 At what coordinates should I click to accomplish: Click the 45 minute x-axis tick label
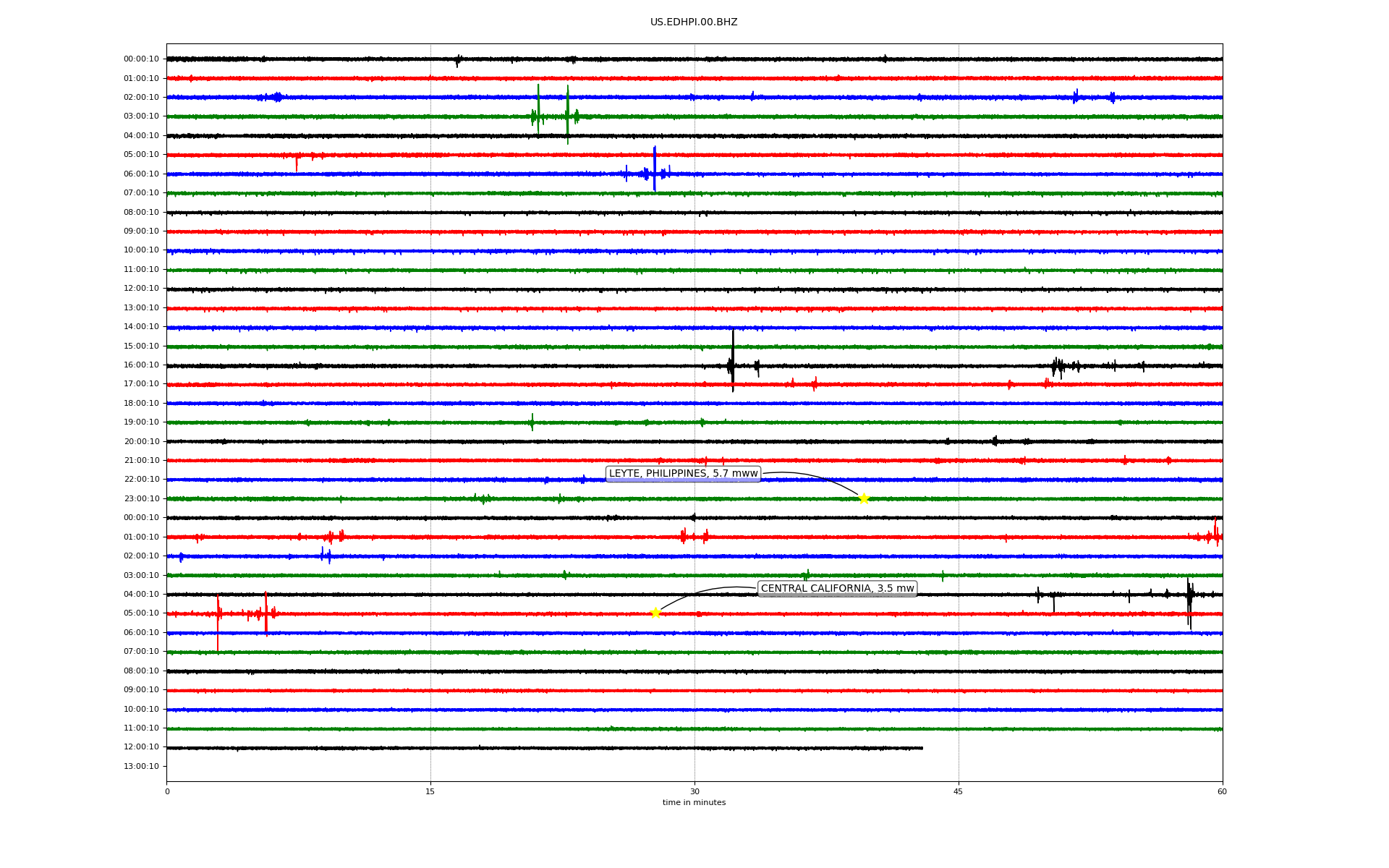click(959, 791)
